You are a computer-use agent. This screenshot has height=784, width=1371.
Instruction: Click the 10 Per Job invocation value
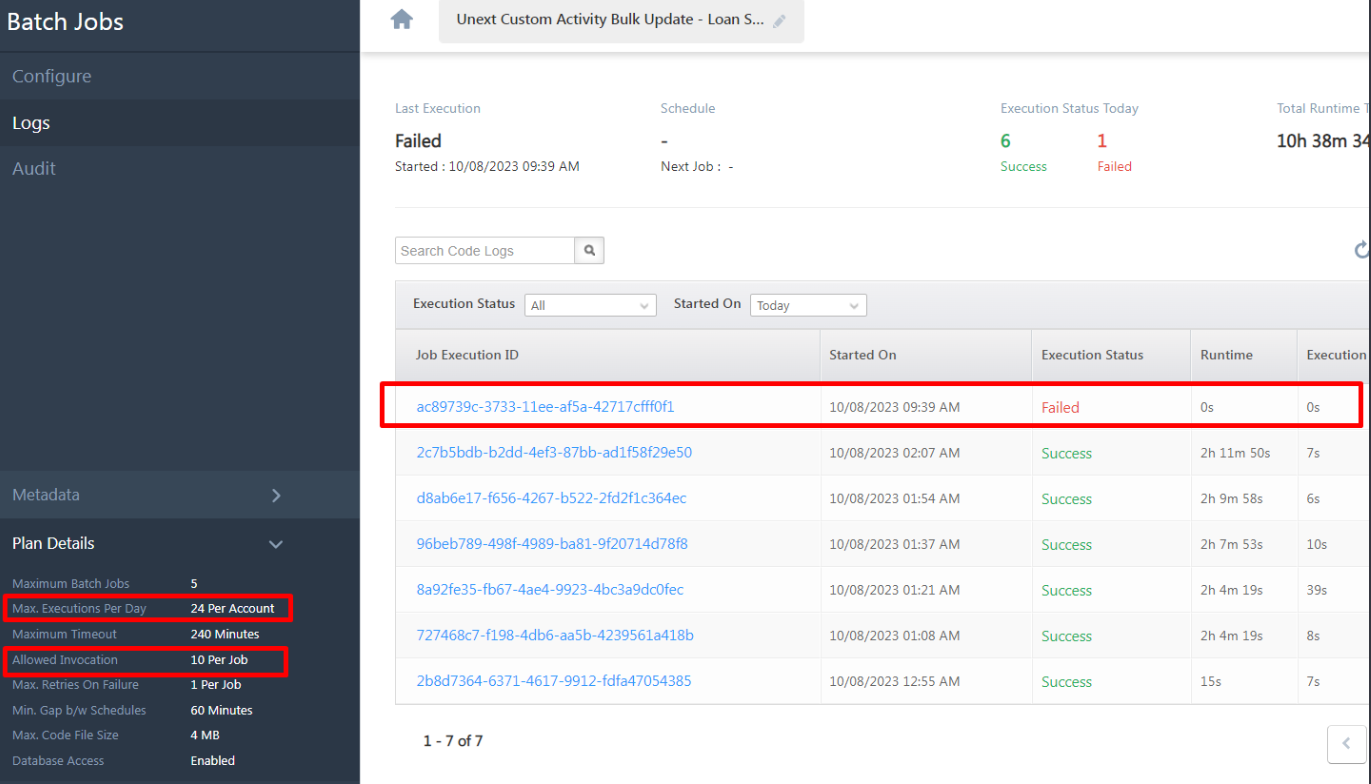pos(219,660)
